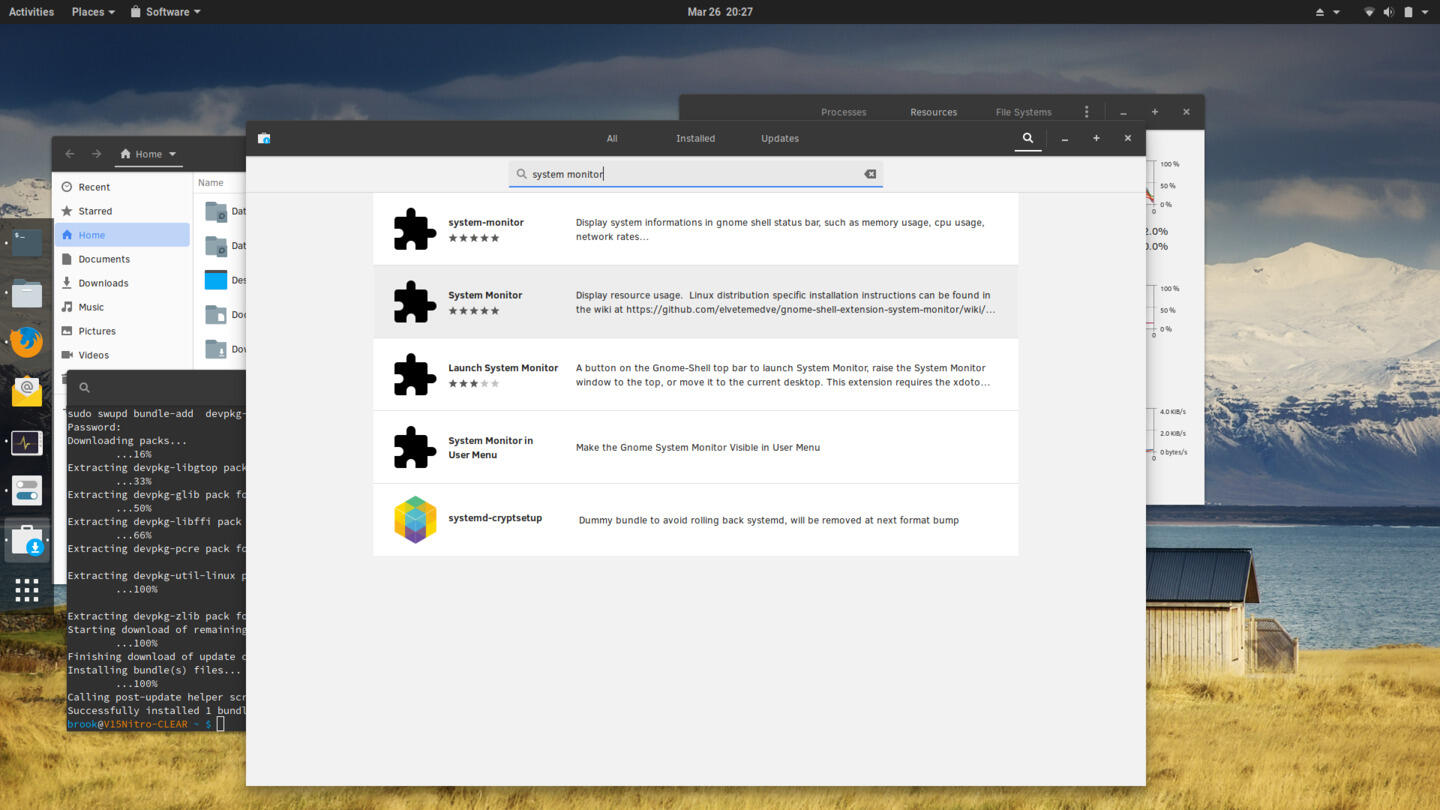Switch to the Updates tab
Image resolution: width=1440 pixels, height=810 pixels.
[x=780, y=139]
